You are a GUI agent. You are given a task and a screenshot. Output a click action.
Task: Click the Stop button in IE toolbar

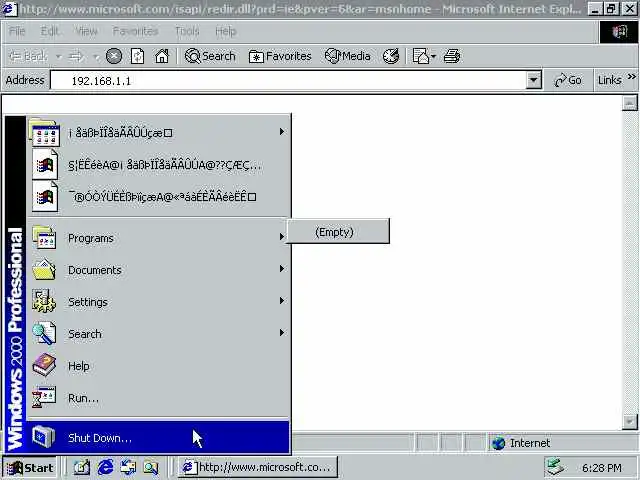pos(114,56)
